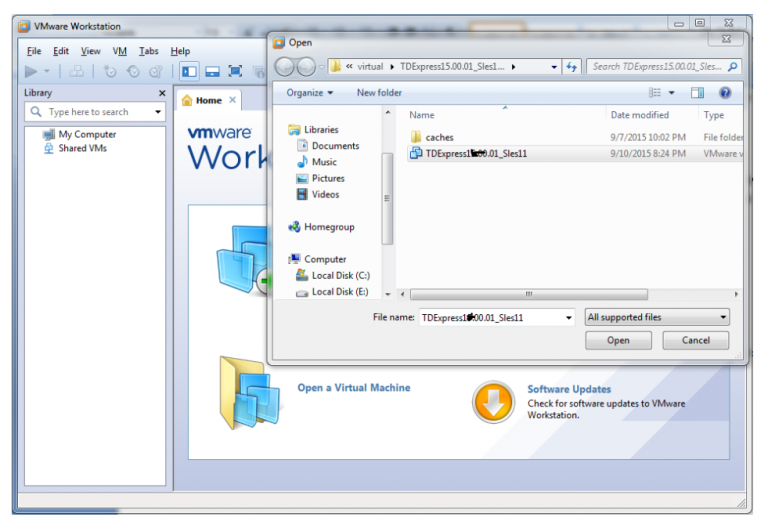
Task: Select Shared VMs in the Library tree
Action: (x=75, y=148)
